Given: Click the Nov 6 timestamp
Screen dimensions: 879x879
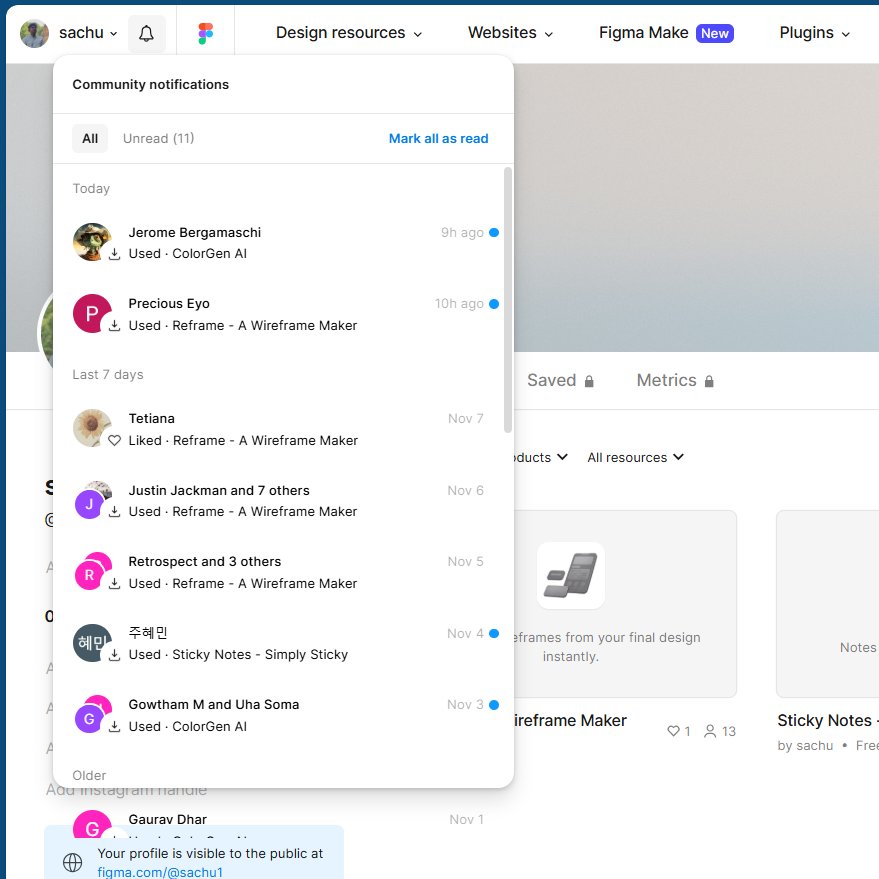Looking at the screenshot, I should [x=465, y=491].
